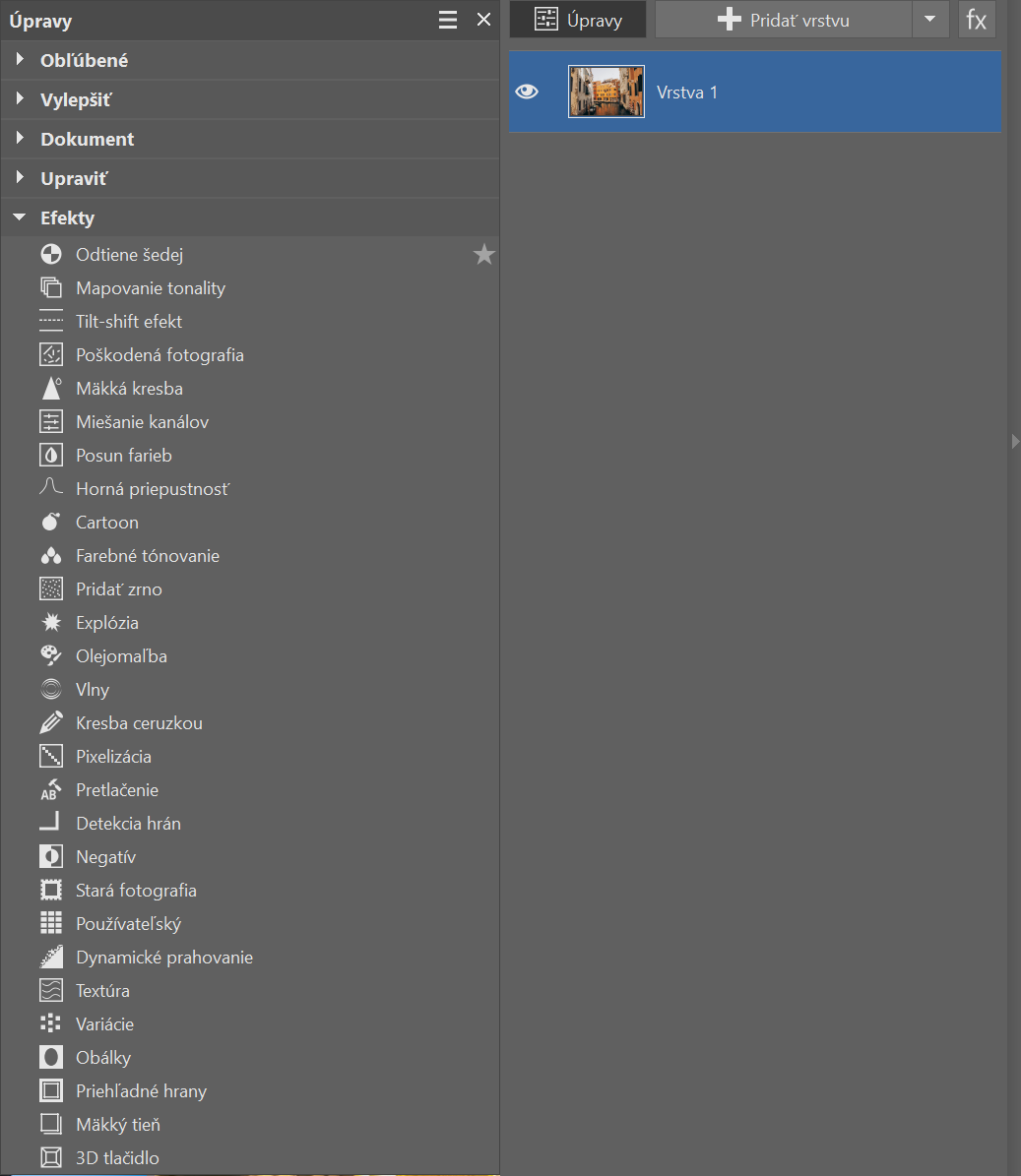Select the Priehľadné hrany icon

[x=51, y=1090]
